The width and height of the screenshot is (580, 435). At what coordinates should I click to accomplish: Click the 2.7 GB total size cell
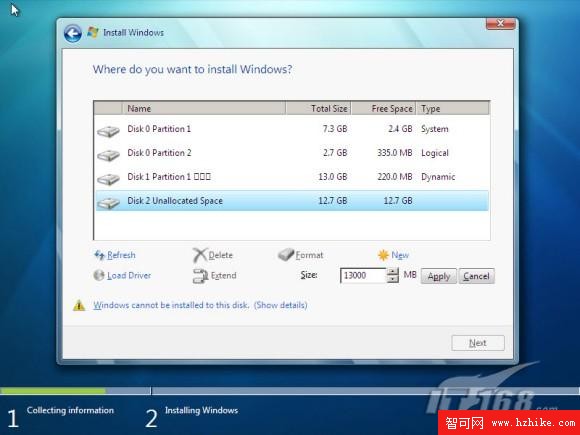(335, 153)
